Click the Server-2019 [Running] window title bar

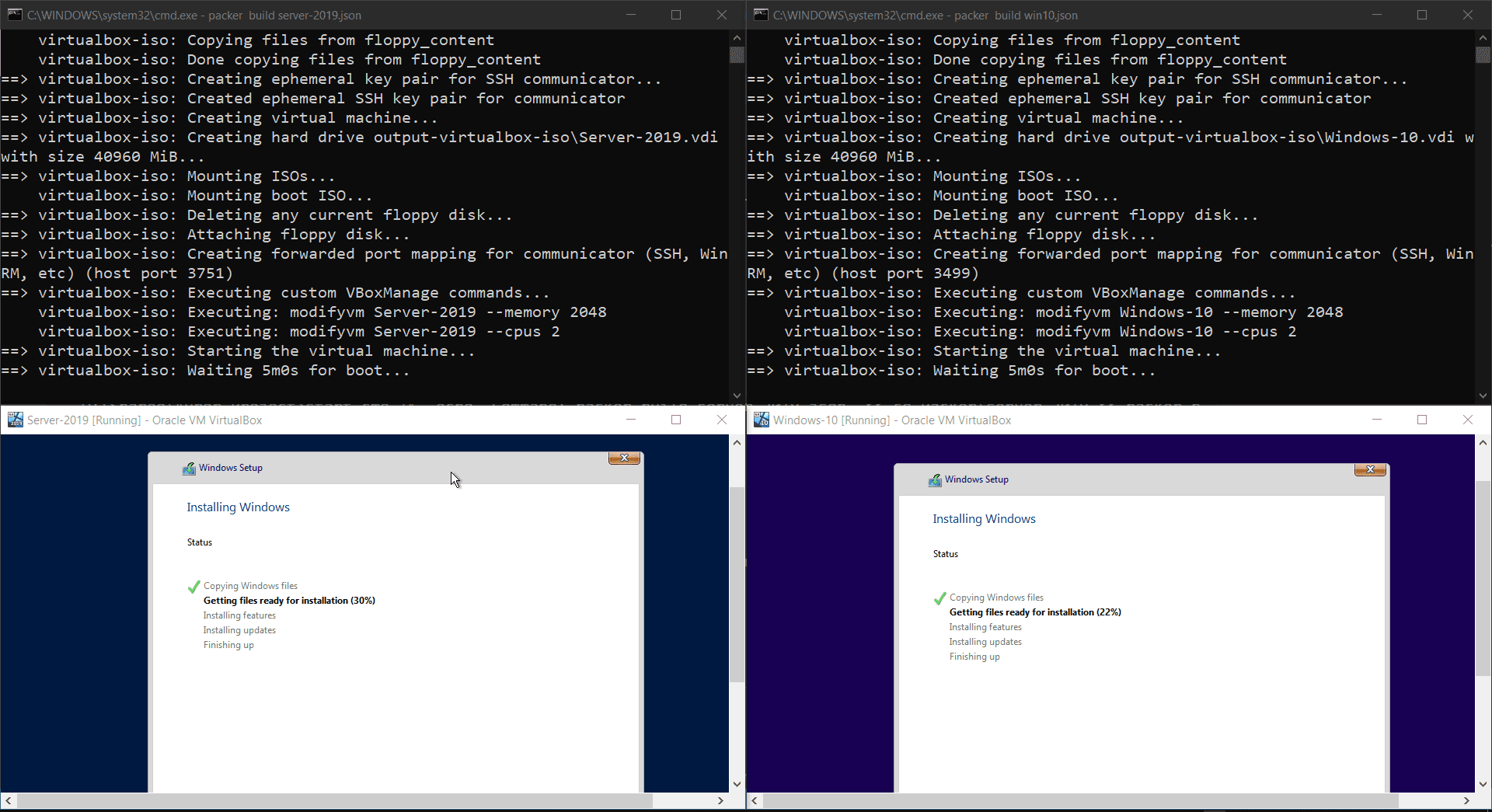(389, 420)
